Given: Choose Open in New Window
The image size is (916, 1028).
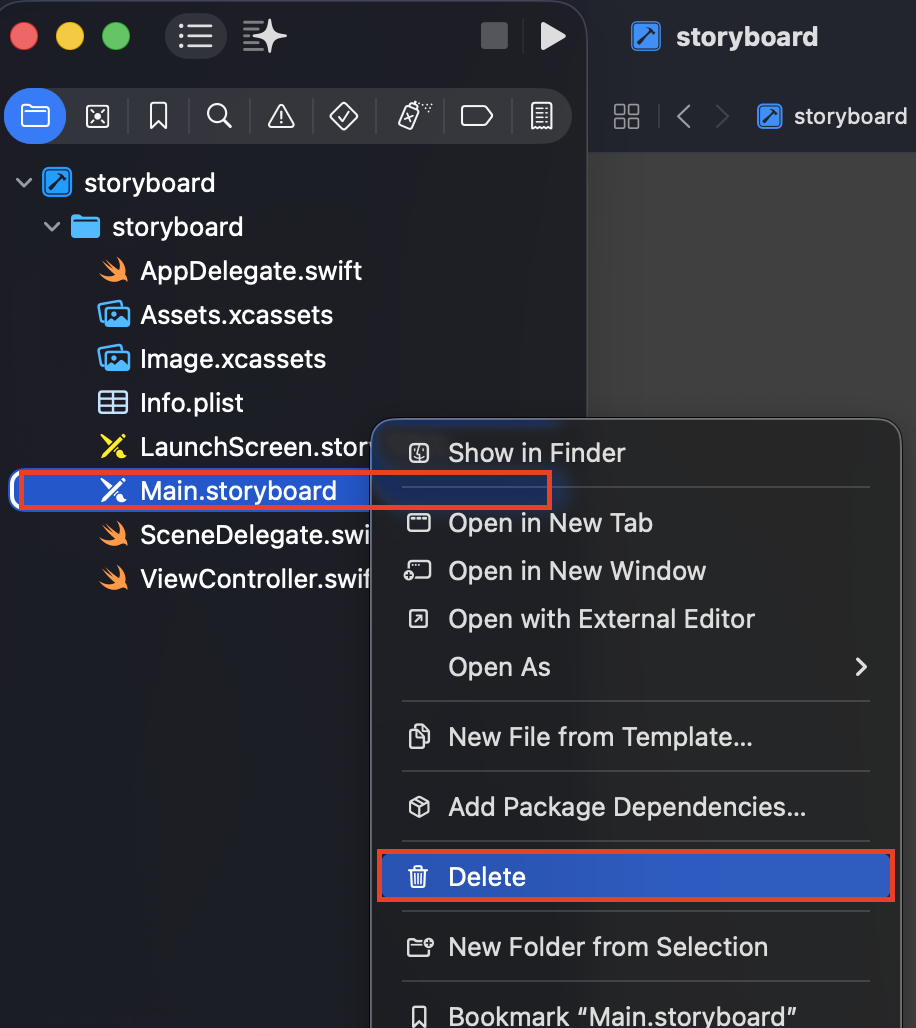Looking at the screenshot, I should 635,571.
